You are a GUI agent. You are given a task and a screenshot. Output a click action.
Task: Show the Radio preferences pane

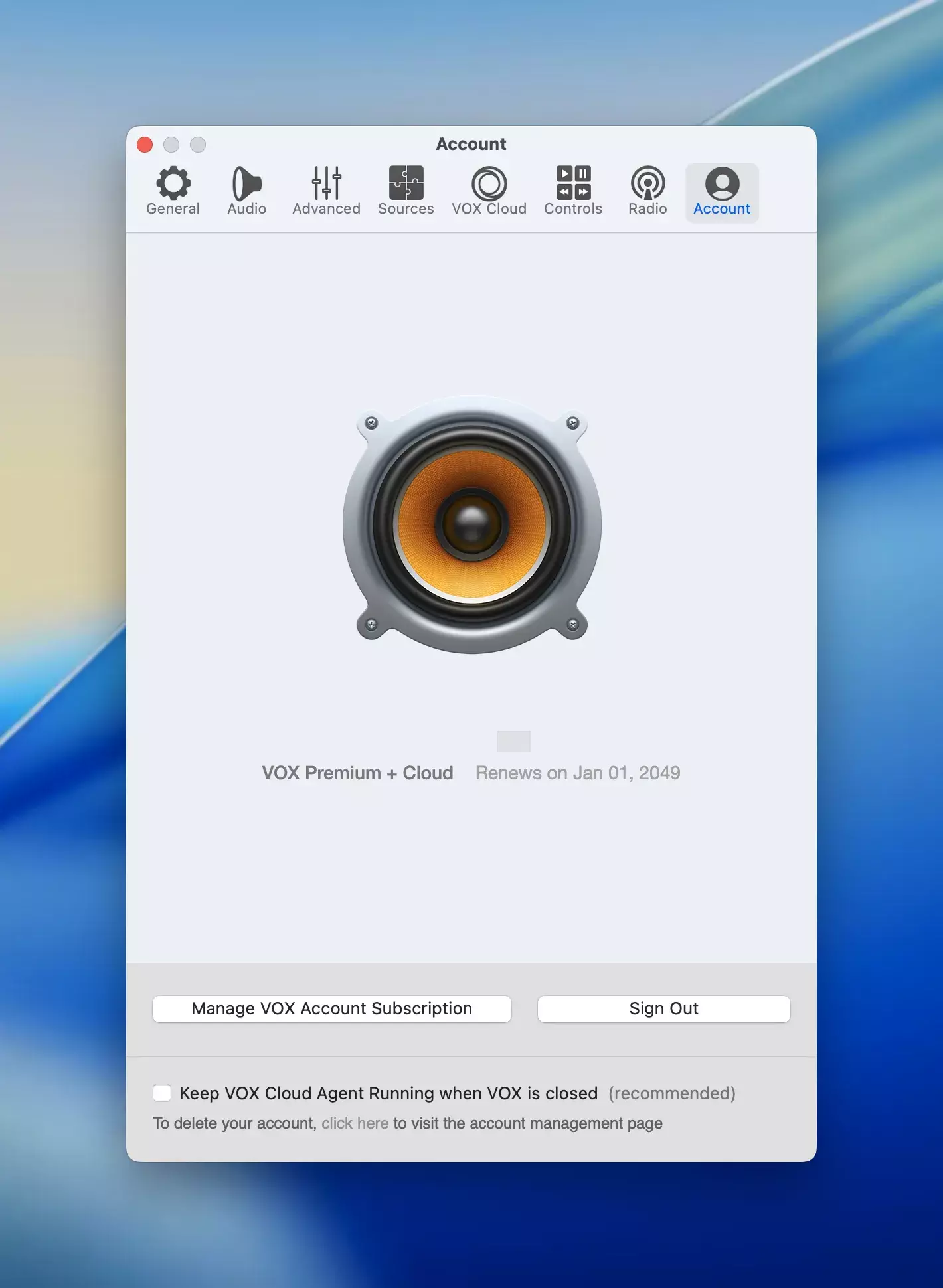tap(647, 191)
